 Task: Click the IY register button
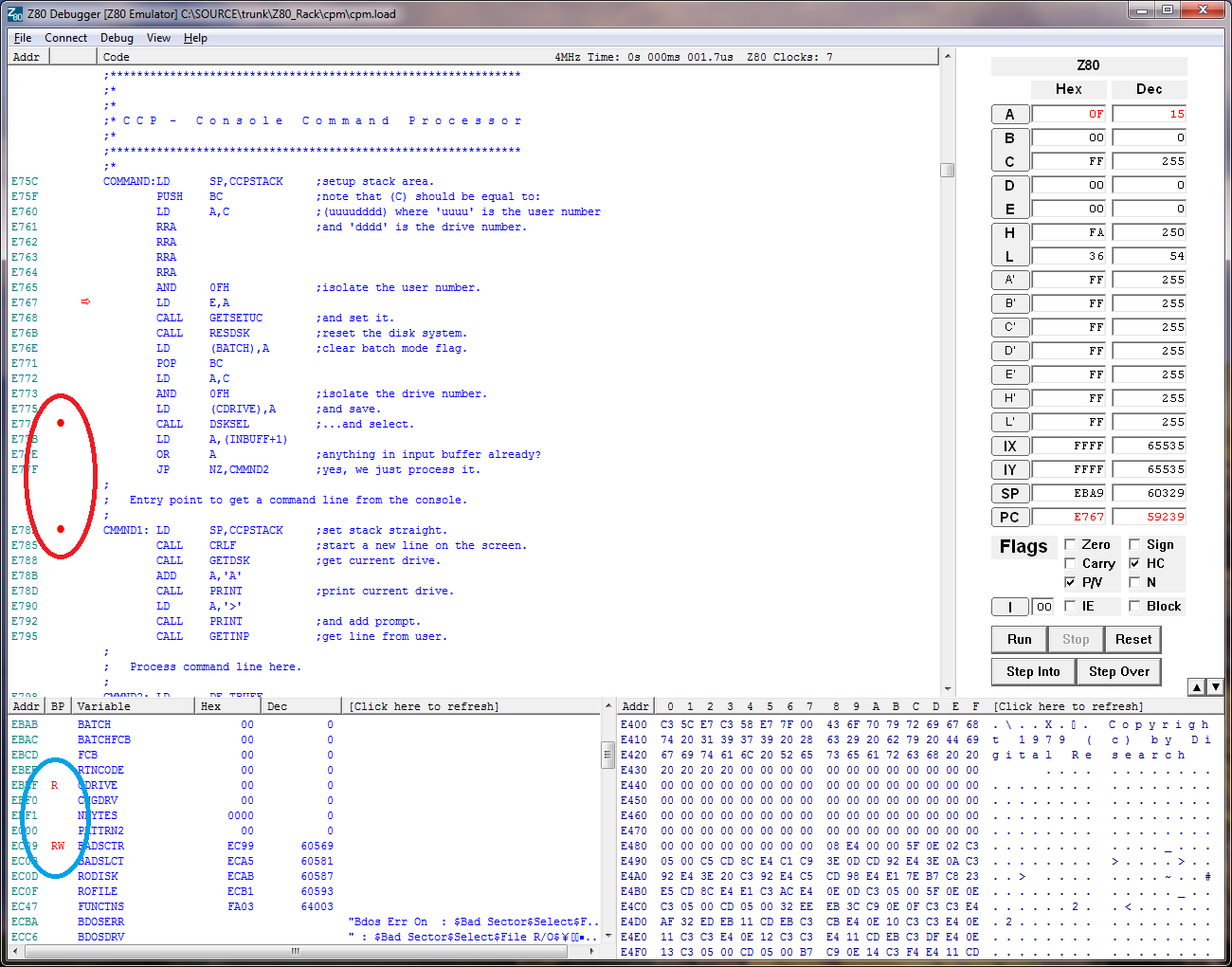coord(1009,469)
